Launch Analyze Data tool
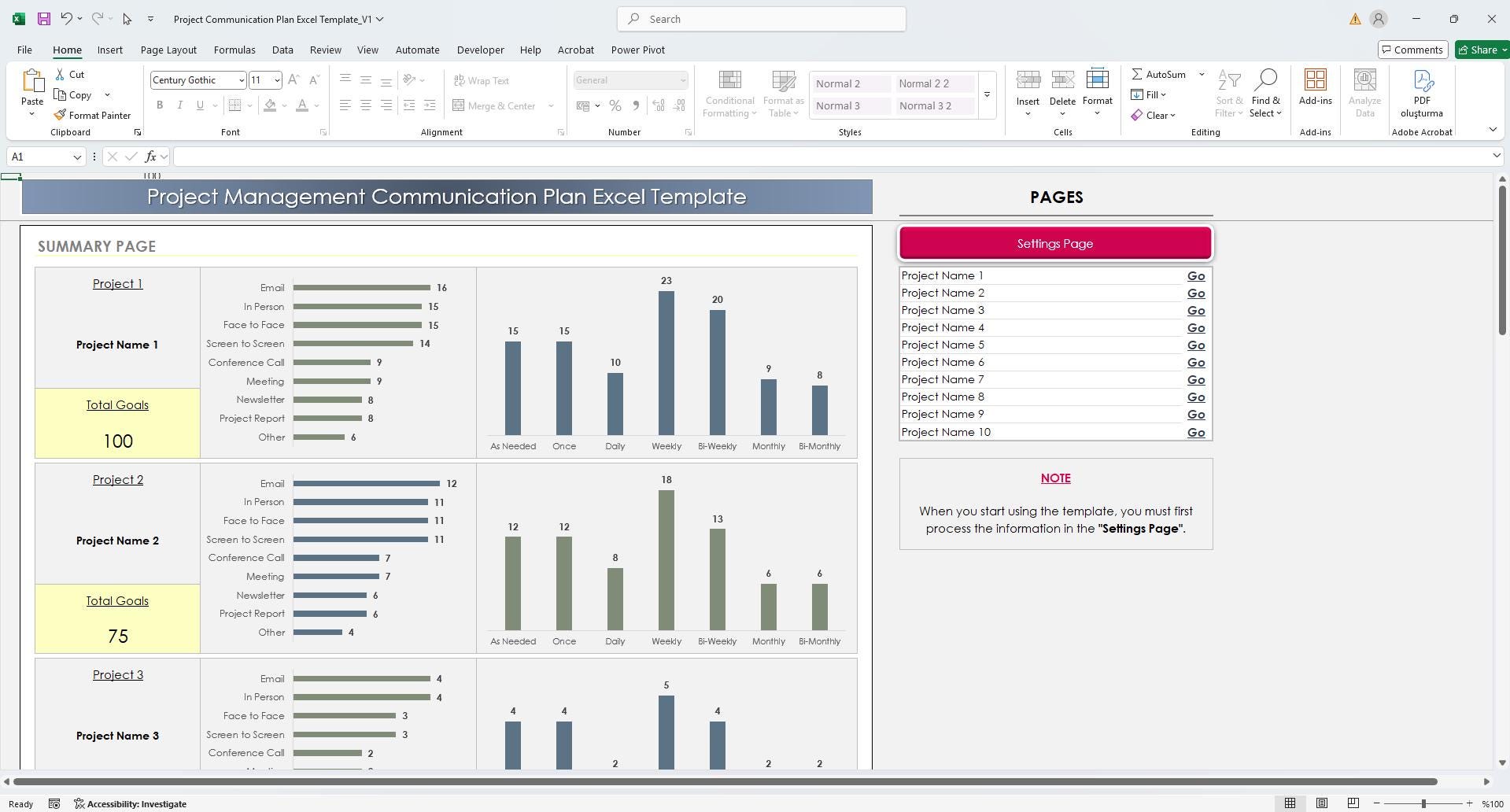The height and width of the screenshot is (812, 1510). point(1364,94)
